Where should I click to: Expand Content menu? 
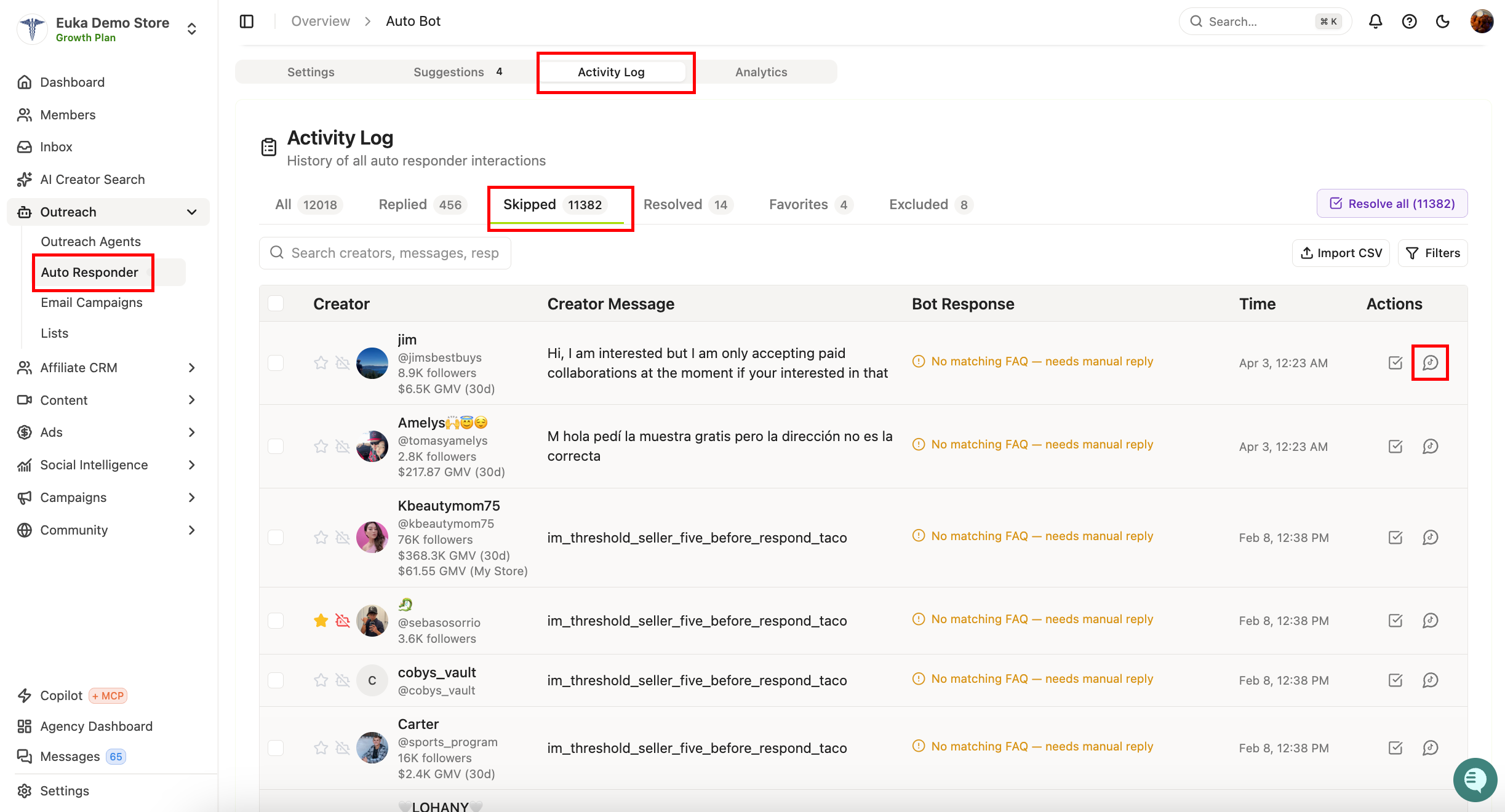point(192,400)
